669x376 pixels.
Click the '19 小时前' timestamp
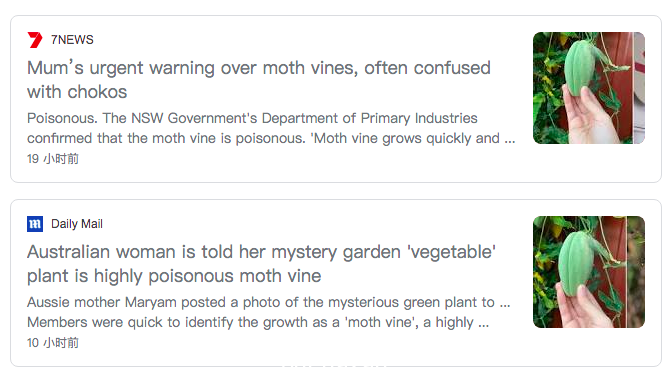coord(53,159)
